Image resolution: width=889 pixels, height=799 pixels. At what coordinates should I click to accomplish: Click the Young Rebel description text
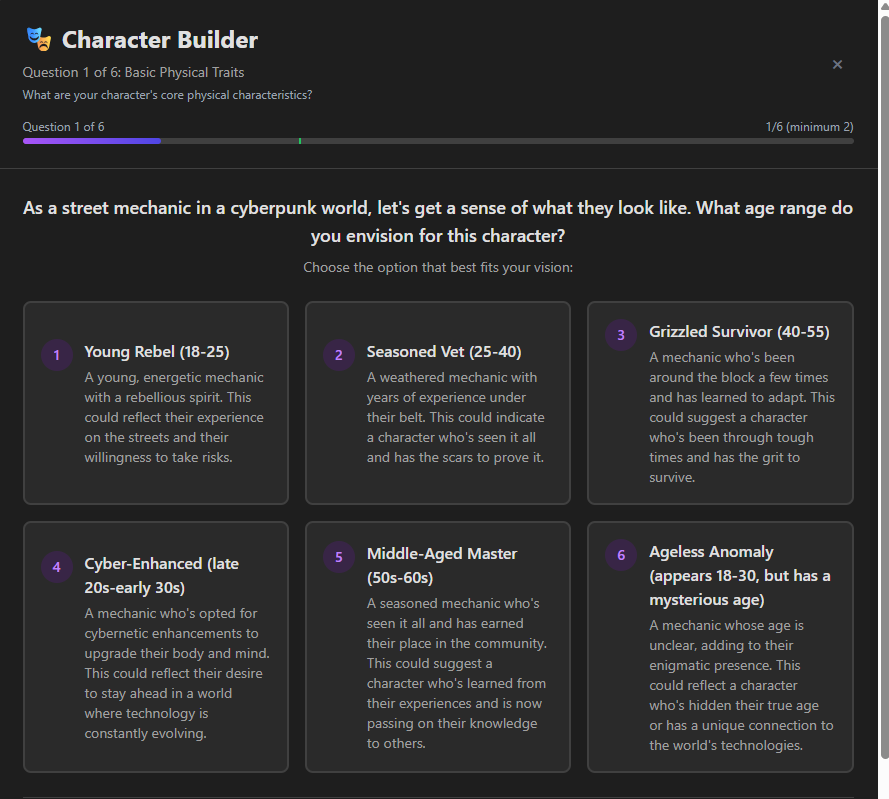click(175, 417)
